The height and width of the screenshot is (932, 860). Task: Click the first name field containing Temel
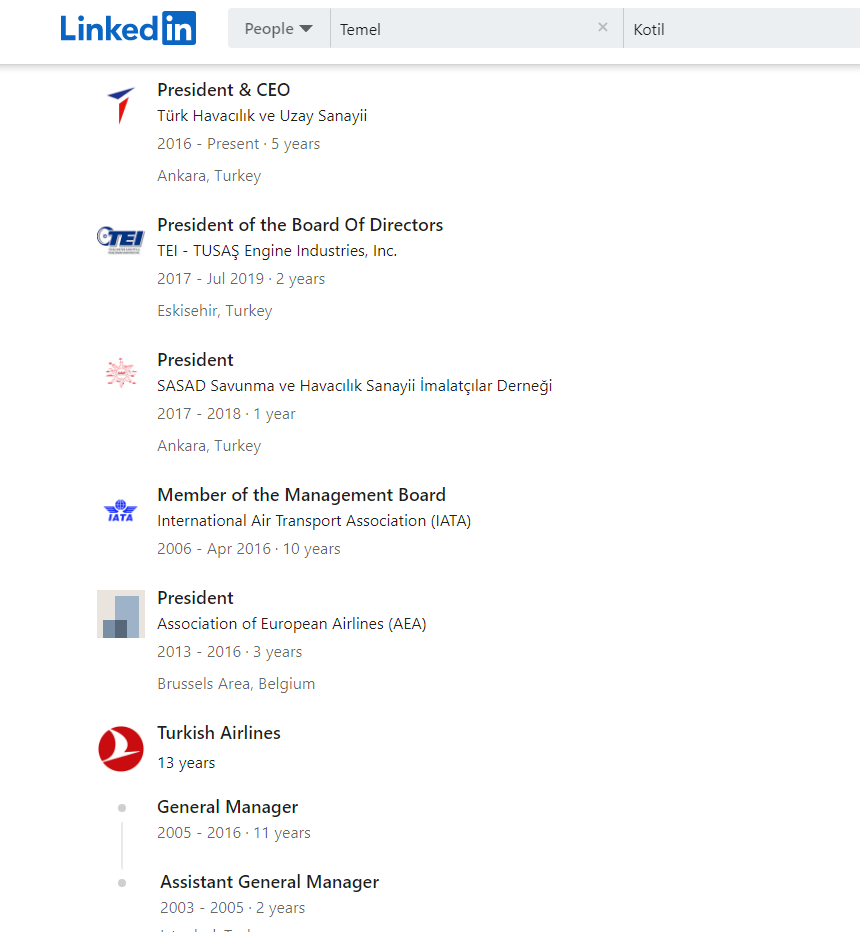tap(460, 29)
